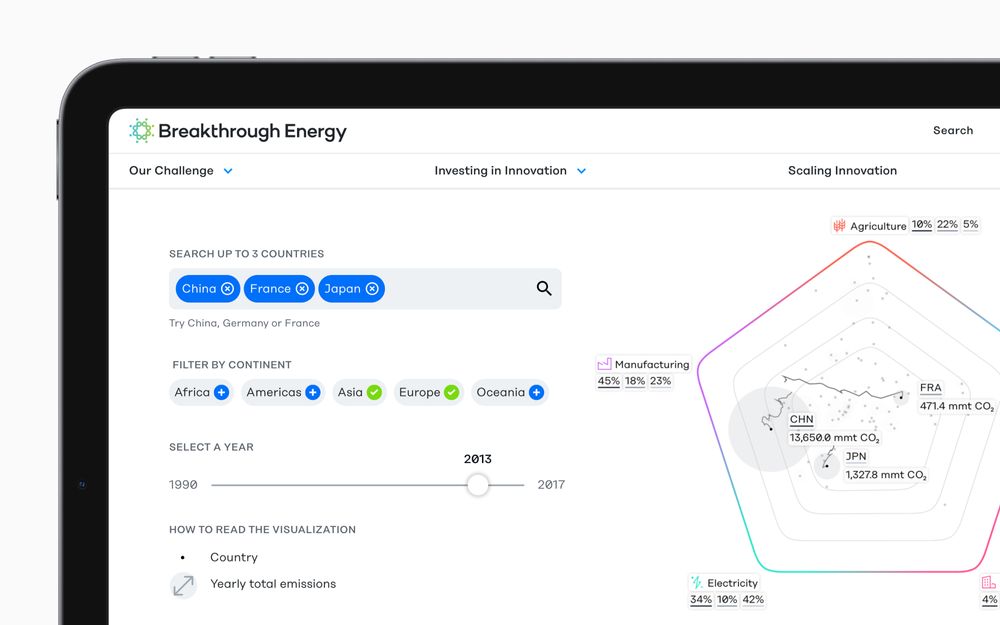Click the Search link in header

click(952, 131)
